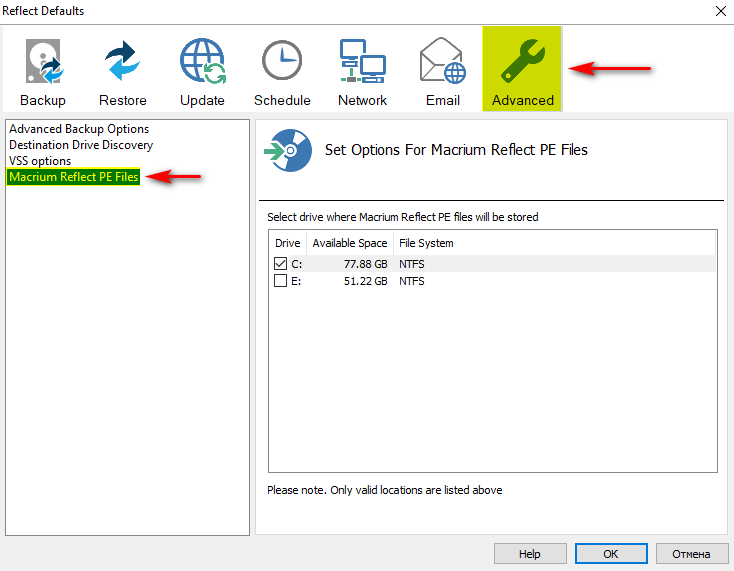Click the Help button

530,554
